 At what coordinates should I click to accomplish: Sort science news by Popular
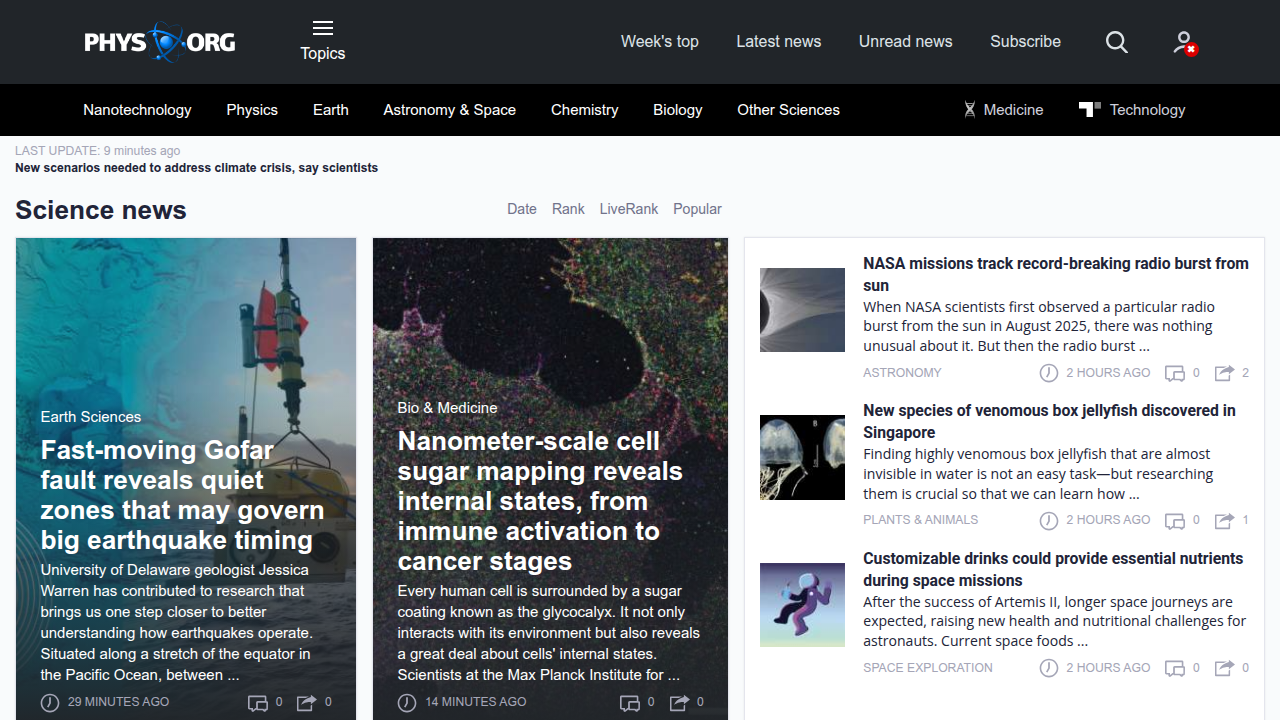697,209
